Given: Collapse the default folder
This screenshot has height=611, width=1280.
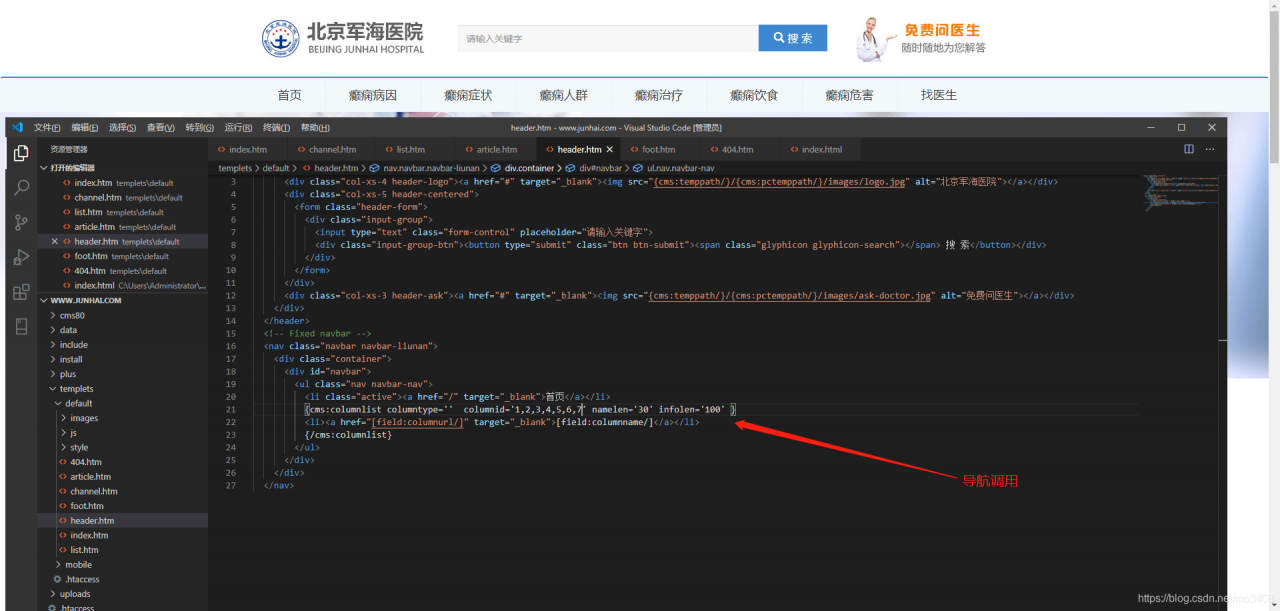Looking at the screenshot, I should click(x=78, y=403).
